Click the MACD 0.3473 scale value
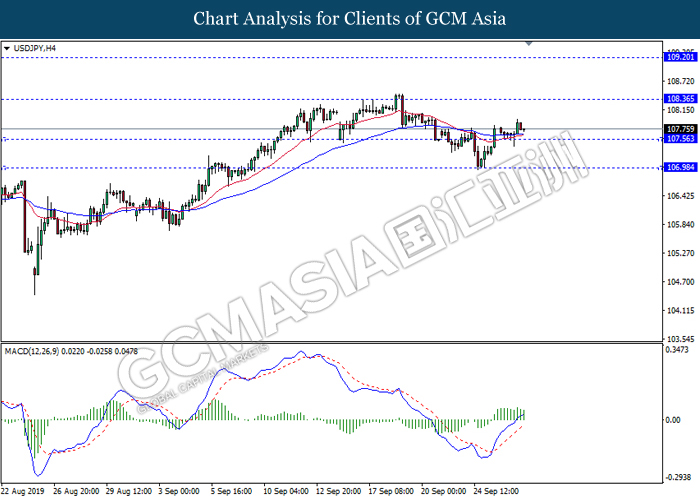The width and height of the screenshot is (700, 500). 677,350
